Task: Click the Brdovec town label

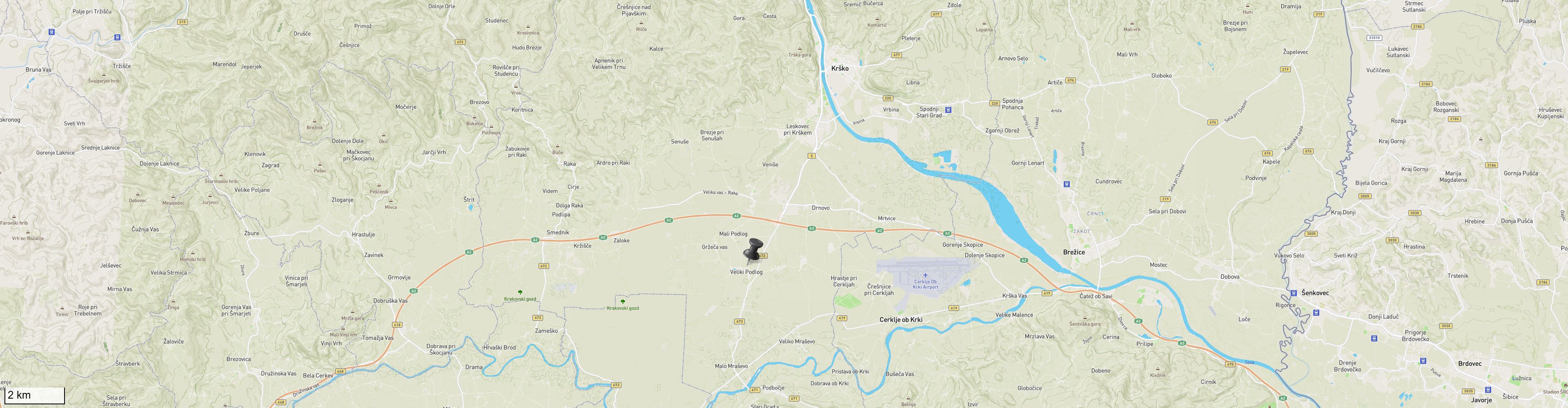Action: click(1470, 364)
